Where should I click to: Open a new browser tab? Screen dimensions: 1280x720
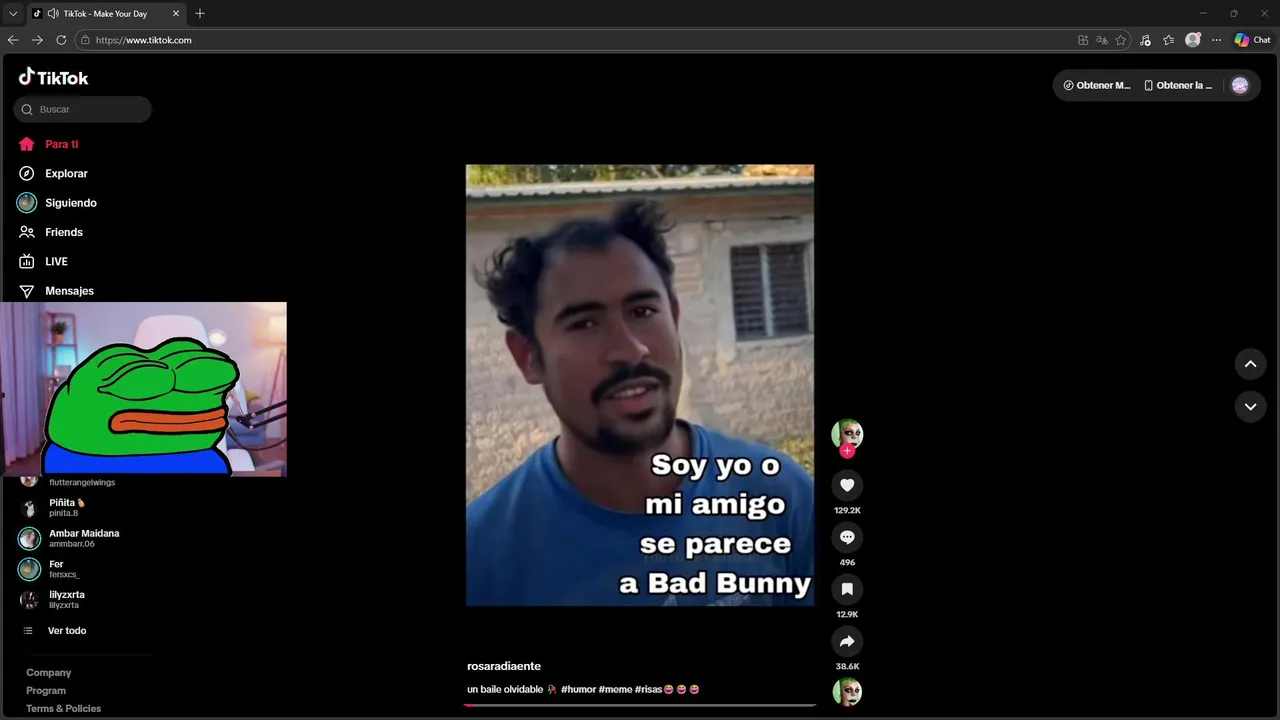[x=200, y=14]
